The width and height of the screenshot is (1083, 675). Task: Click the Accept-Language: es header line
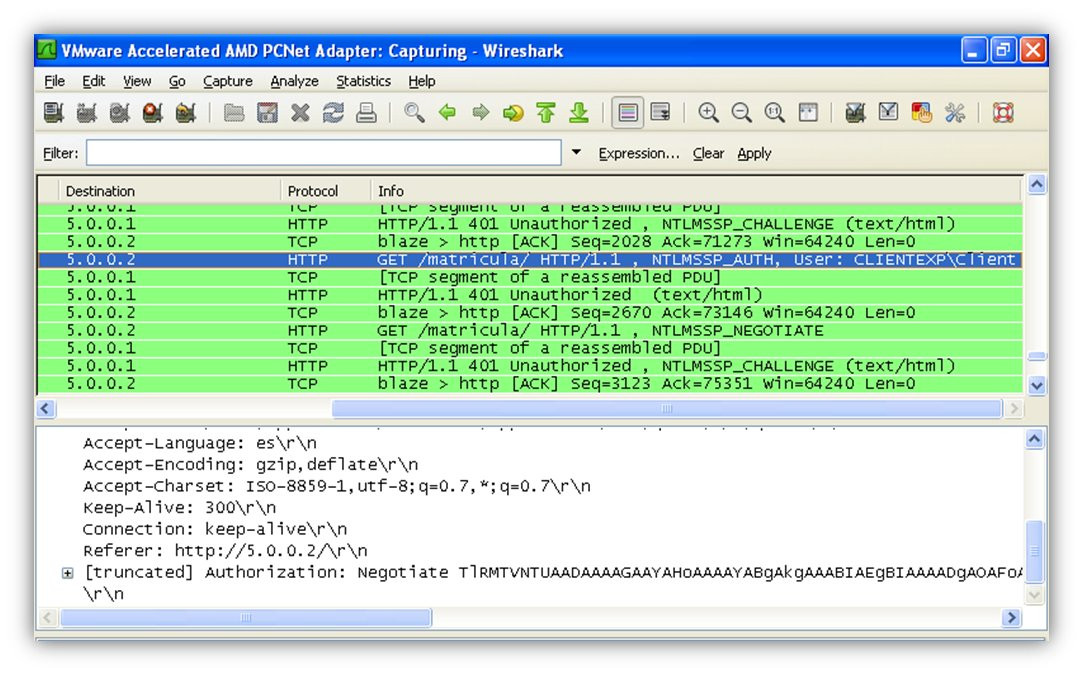pyautogui.click(x=200, y=443)
